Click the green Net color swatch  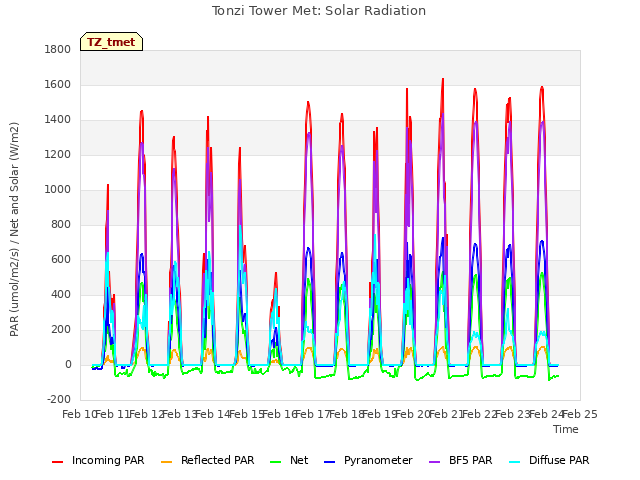pos(276,462)
